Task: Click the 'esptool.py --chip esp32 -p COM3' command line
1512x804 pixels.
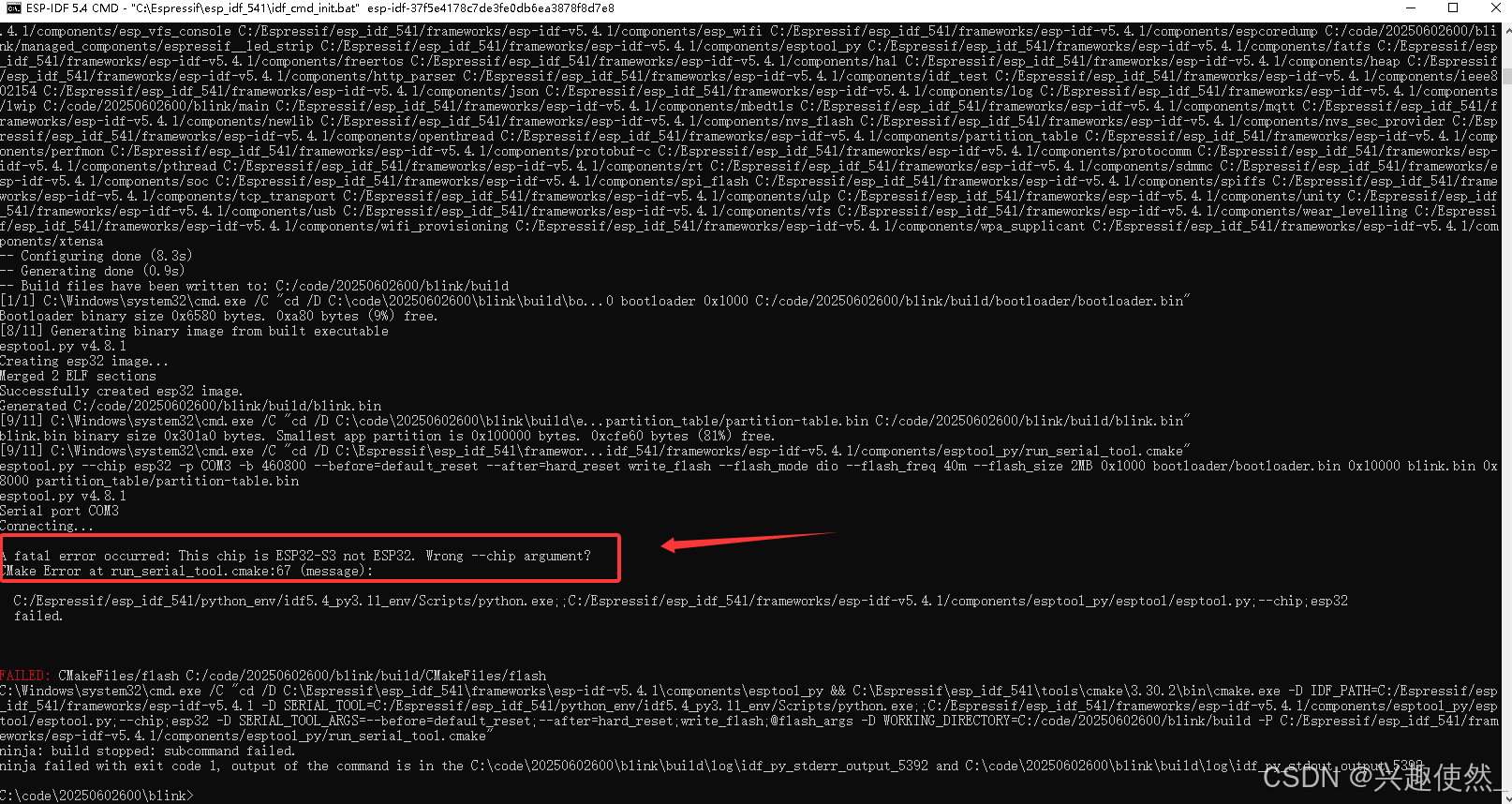Action: pos(749,466)
